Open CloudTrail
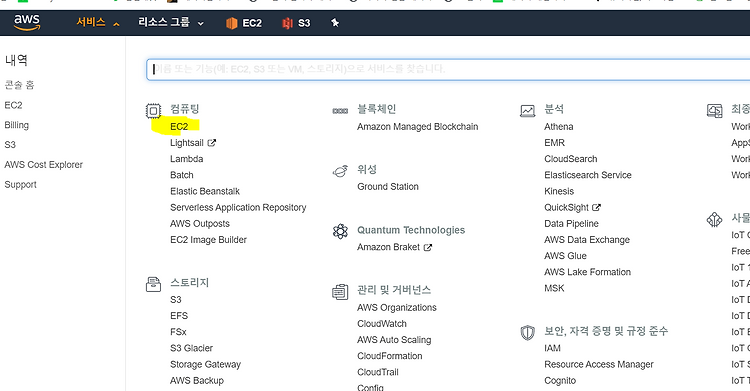Image resolution: width=750 pixels, height=391 pixels. 378,372
